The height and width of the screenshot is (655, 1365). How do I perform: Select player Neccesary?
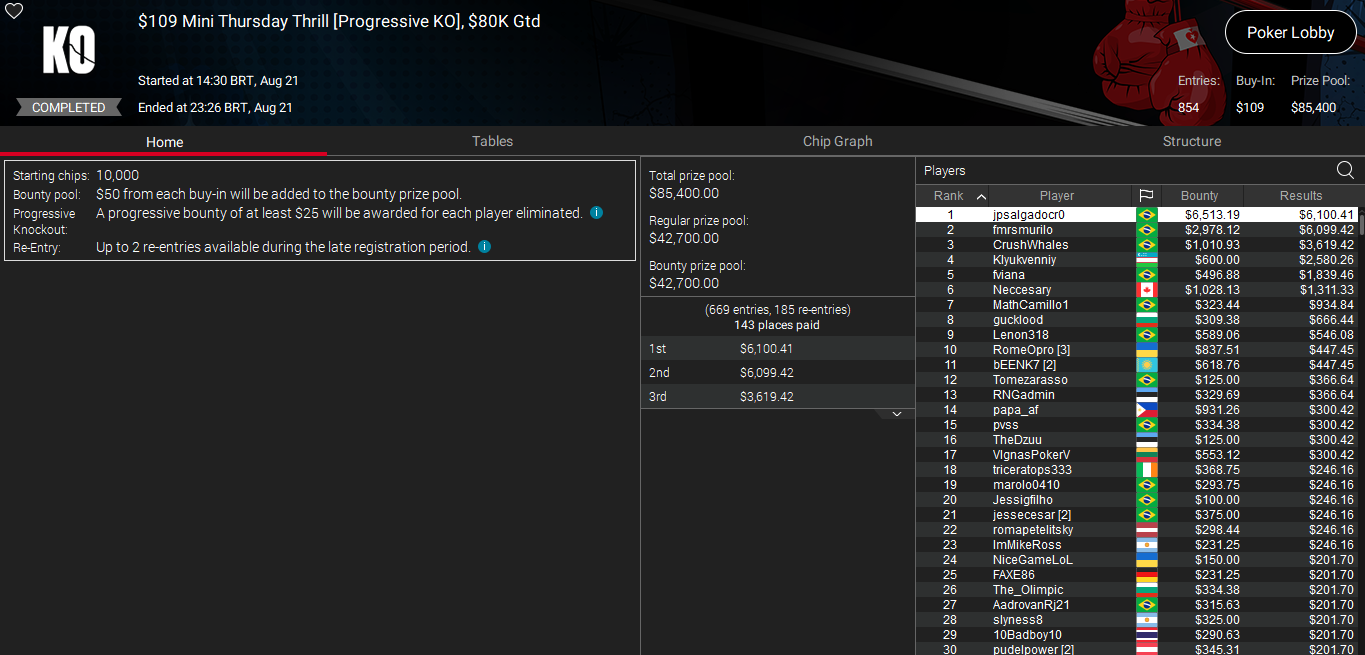1136,290
